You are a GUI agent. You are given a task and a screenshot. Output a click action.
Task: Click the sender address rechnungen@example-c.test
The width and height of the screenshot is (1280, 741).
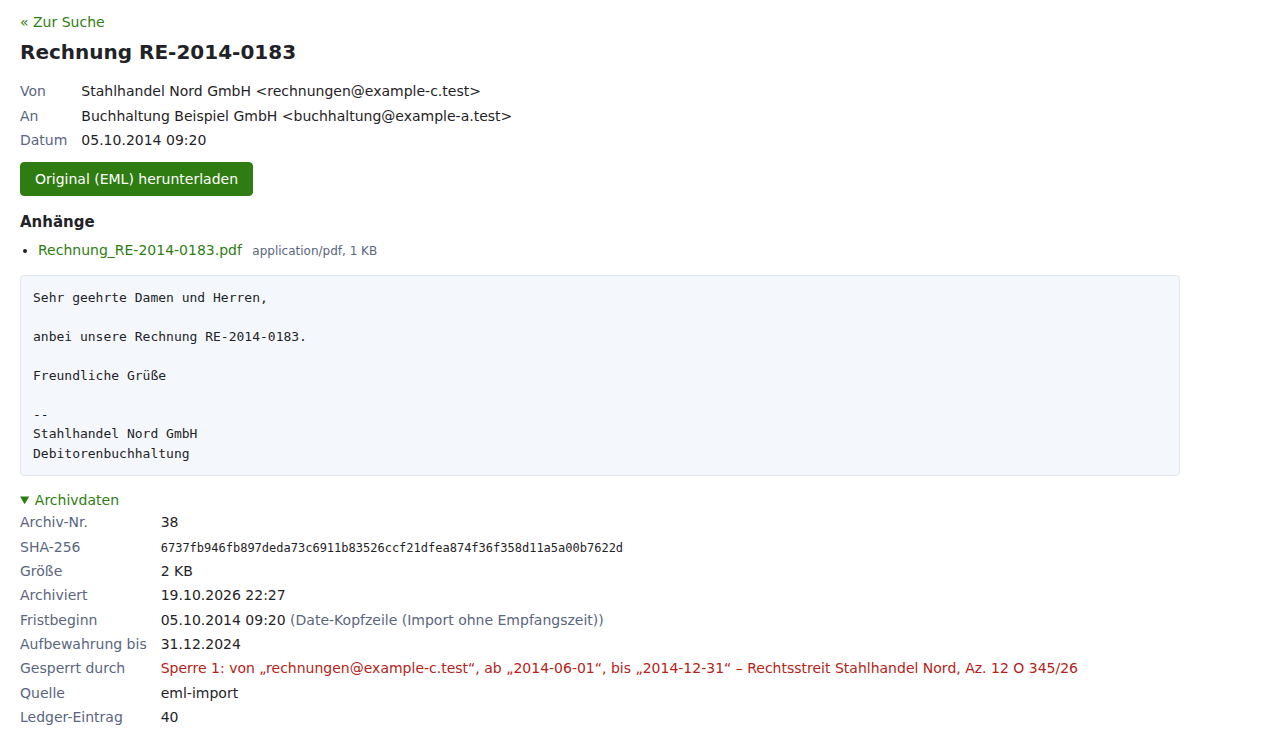tap(368, 91)
